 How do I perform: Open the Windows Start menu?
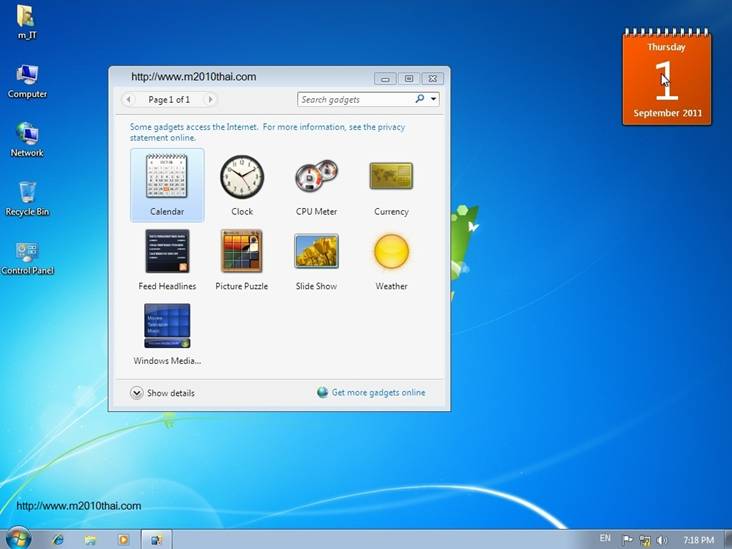click(18, 539)
